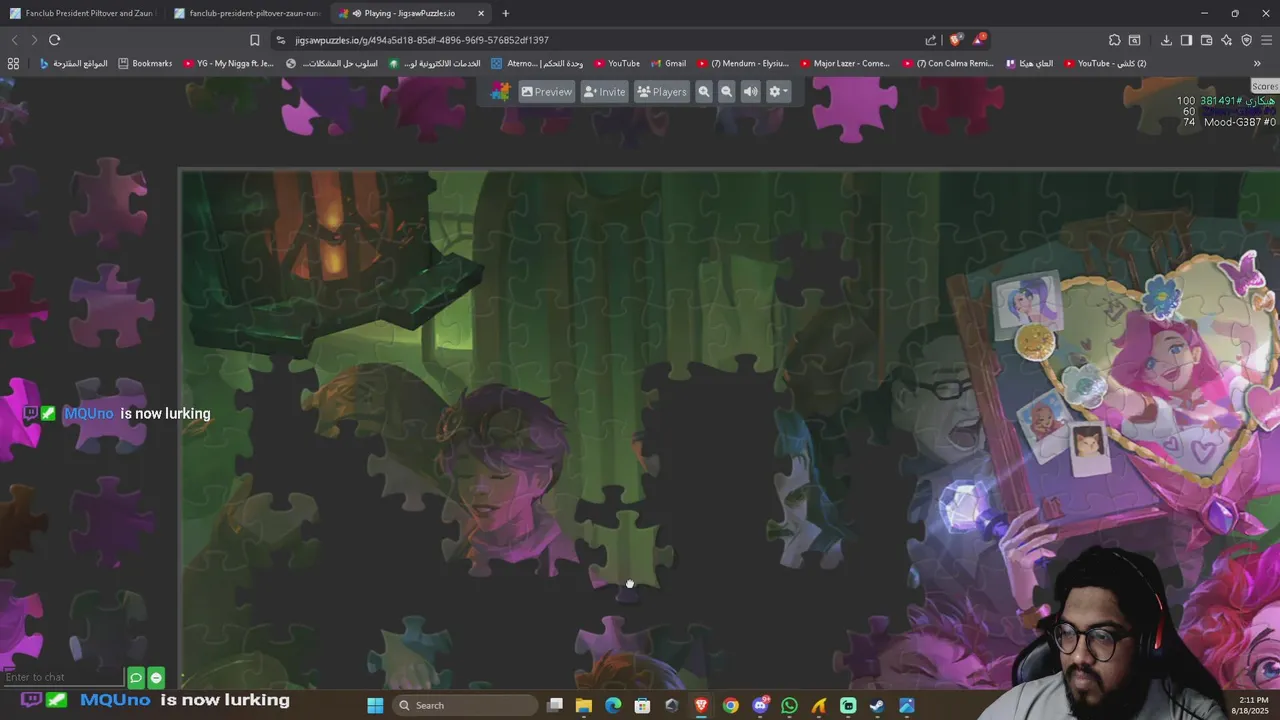Share this page icon
This screenshot has height=720, width=1280.
pos(931,40)
